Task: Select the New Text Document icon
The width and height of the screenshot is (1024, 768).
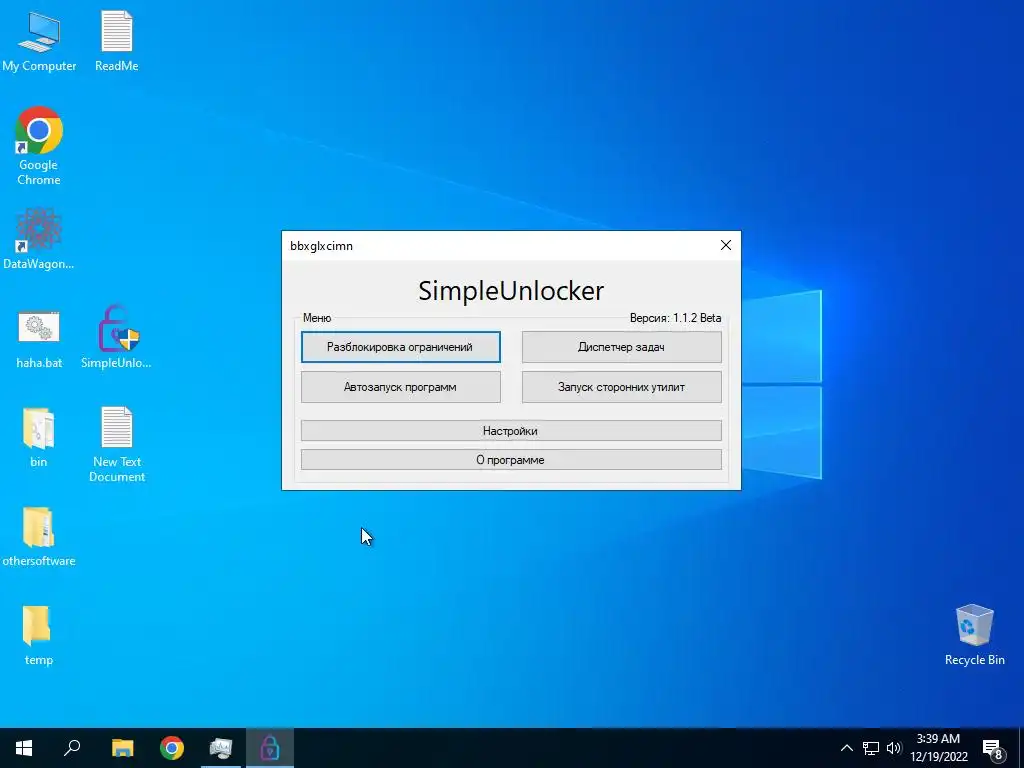Action: (117, 444)
